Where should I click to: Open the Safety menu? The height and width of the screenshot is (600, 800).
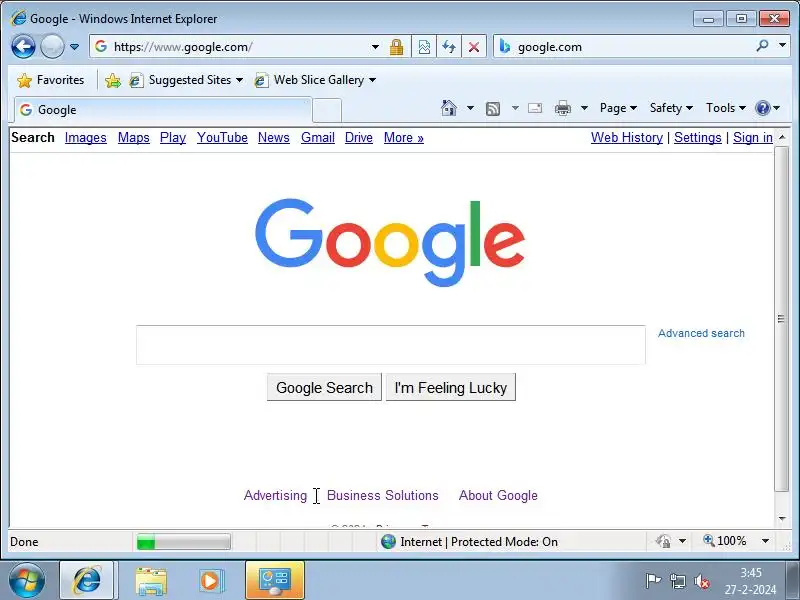[x=671, y=108]
